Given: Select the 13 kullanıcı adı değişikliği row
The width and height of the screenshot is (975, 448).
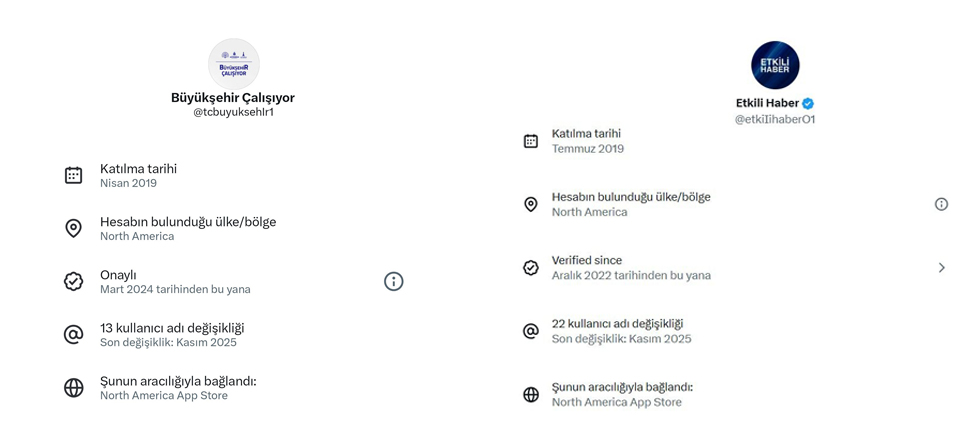Looking at the screenshot, I should pyautogui.click(x=172, y=334).
